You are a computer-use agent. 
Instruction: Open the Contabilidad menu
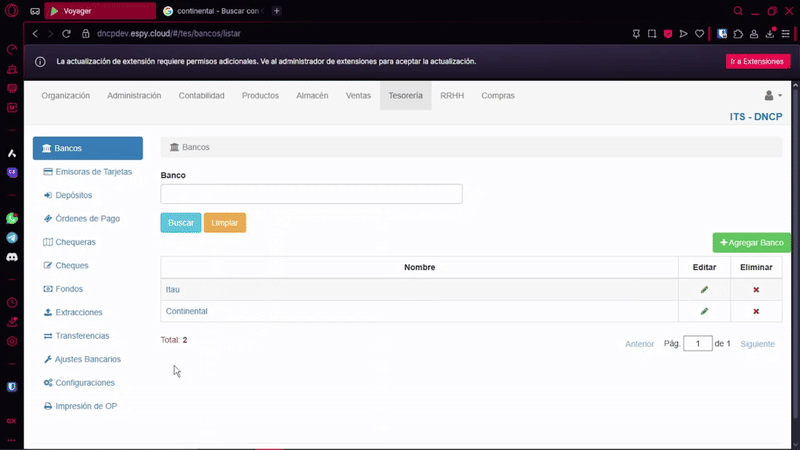tap(201, 96)
